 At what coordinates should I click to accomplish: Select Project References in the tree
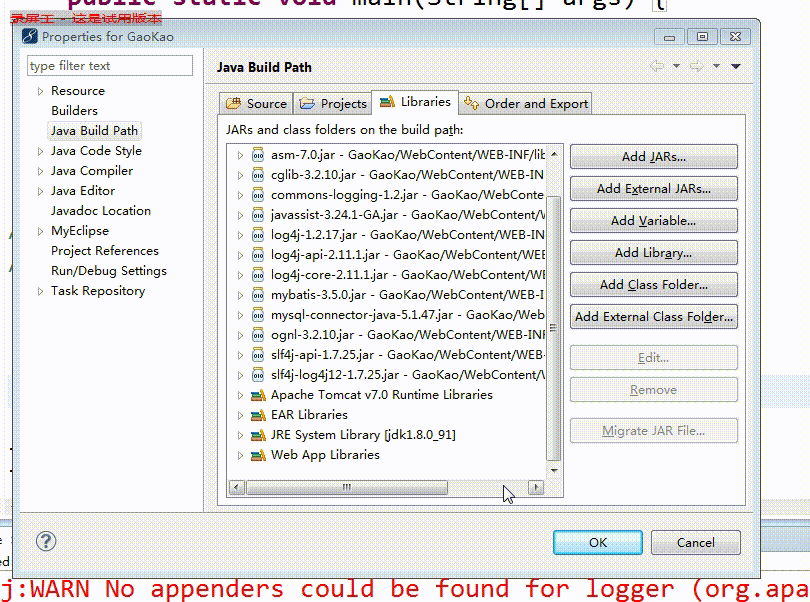coord(105,251)
